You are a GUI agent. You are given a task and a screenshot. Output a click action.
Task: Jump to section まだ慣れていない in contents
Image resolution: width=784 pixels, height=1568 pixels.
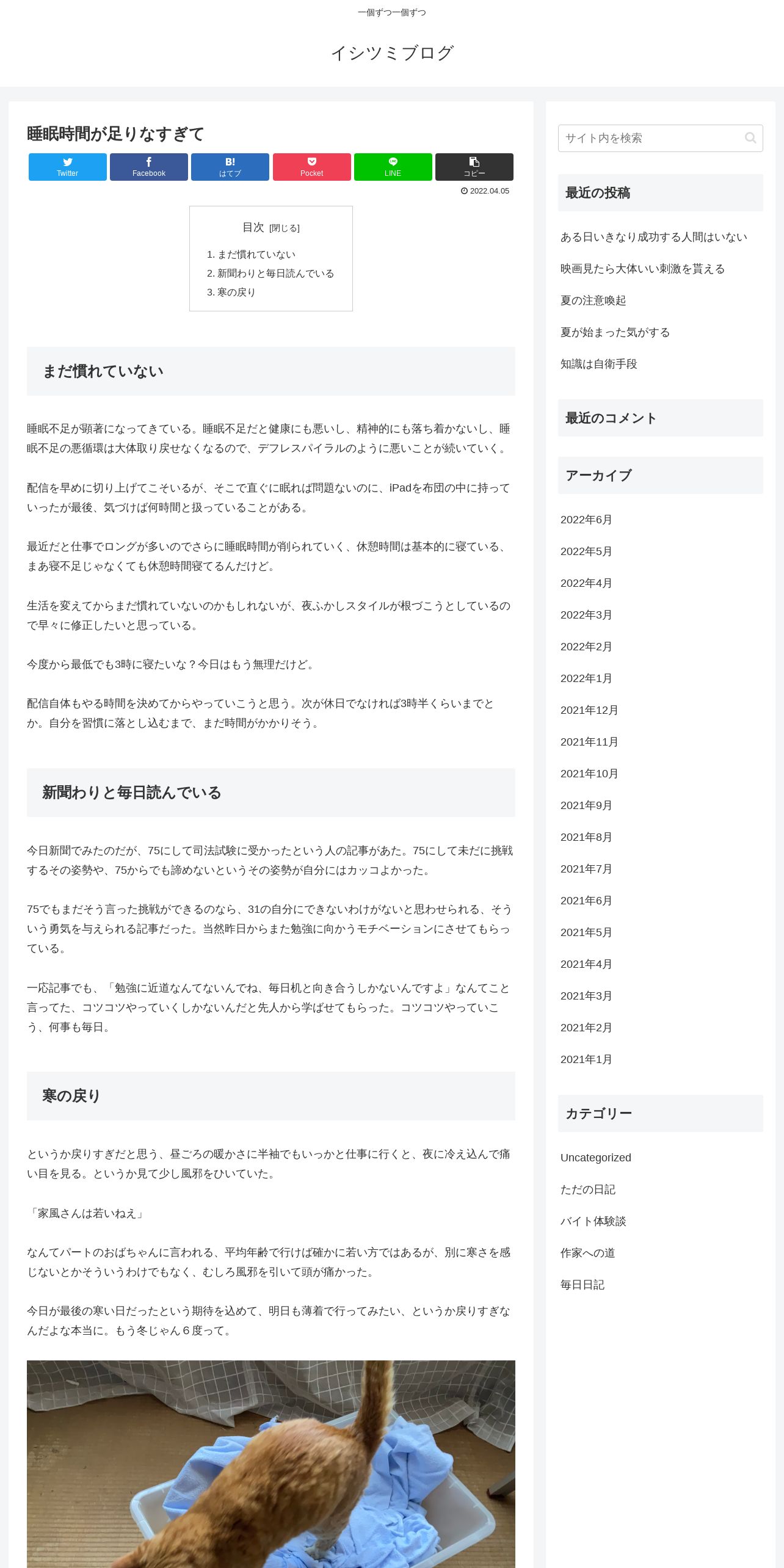tap(256, 254)
